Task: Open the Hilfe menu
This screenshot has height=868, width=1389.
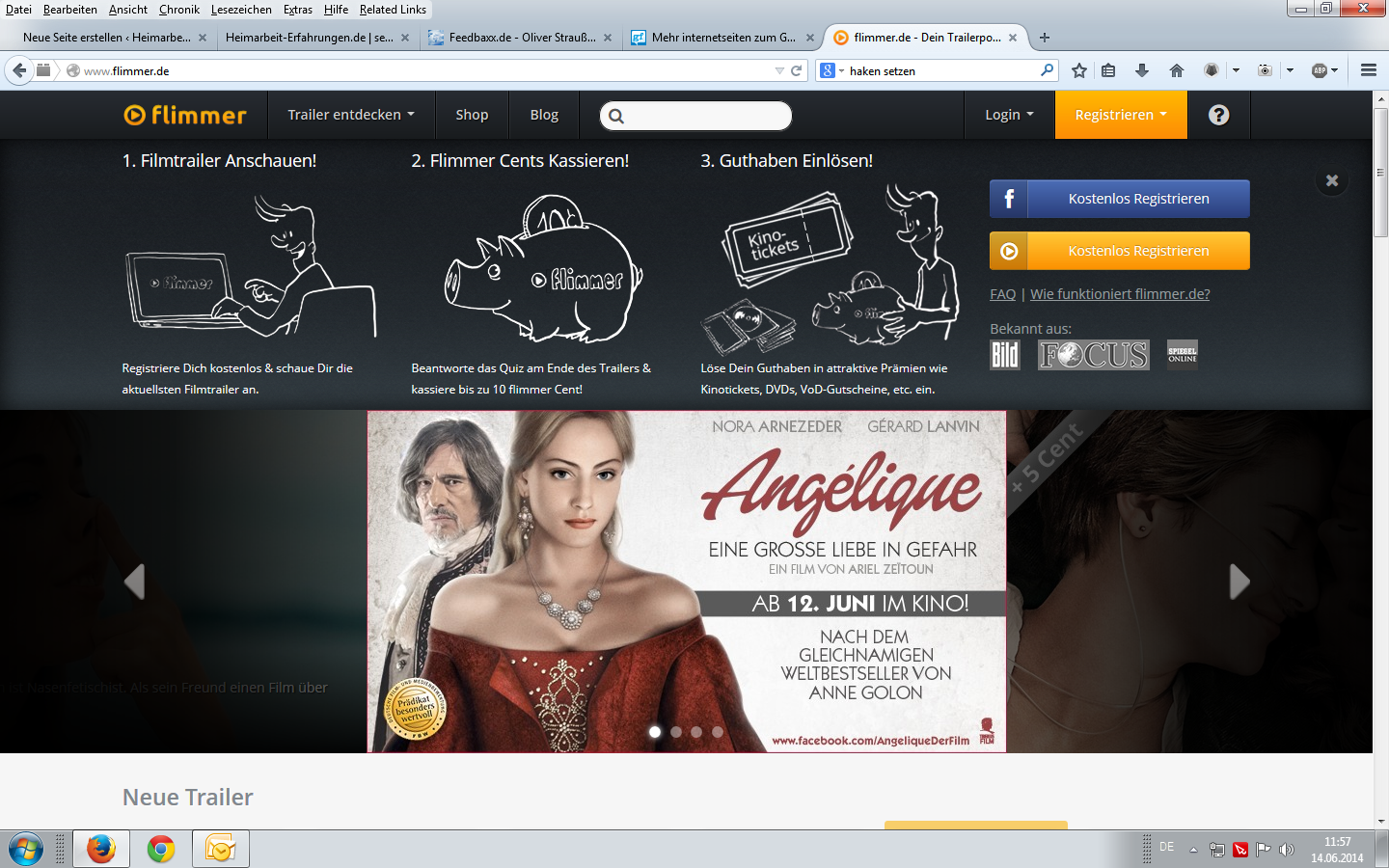Action: click(336, 10)
